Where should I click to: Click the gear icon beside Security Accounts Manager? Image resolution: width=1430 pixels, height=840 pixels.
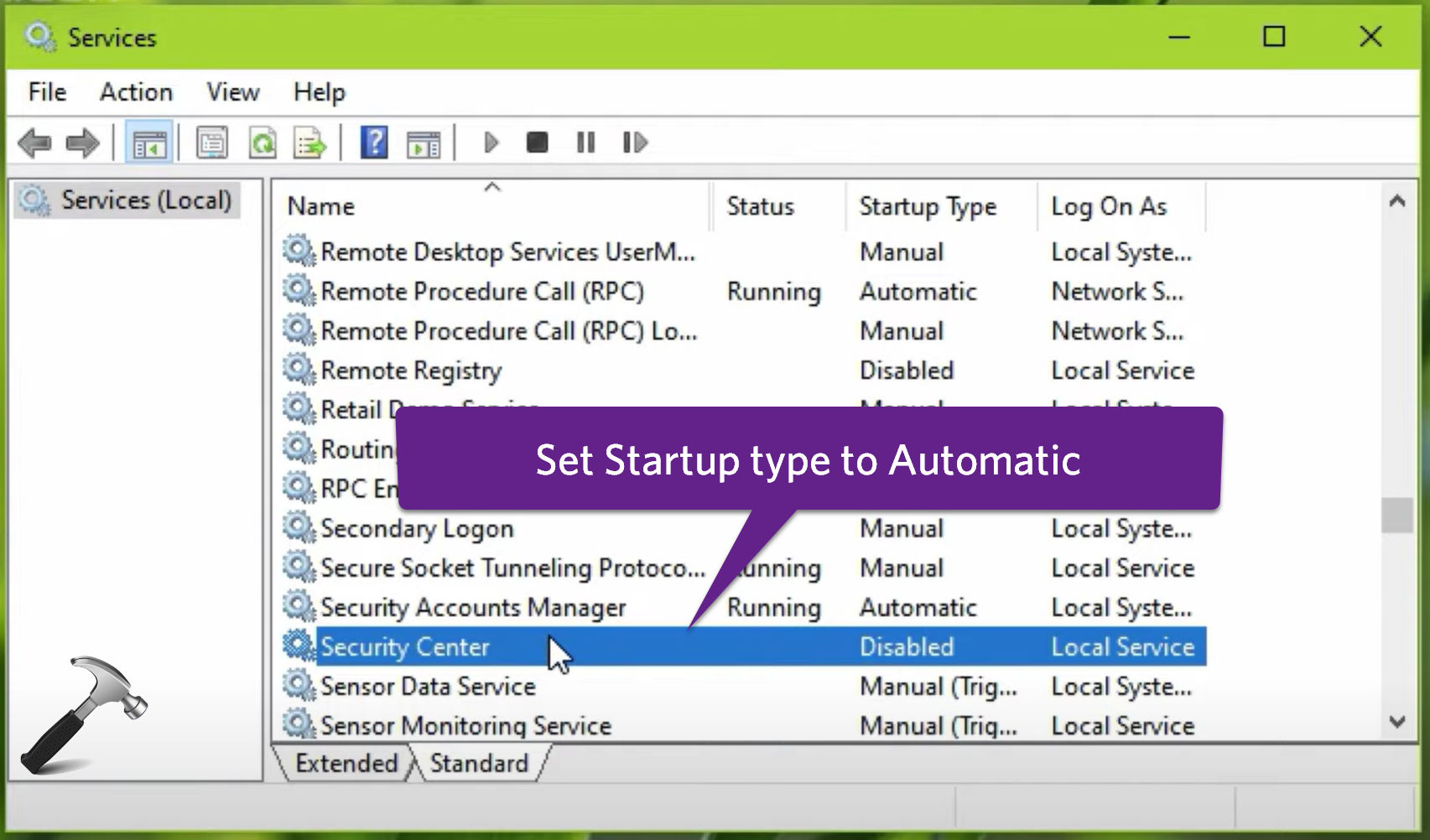[x=299, y=606]
